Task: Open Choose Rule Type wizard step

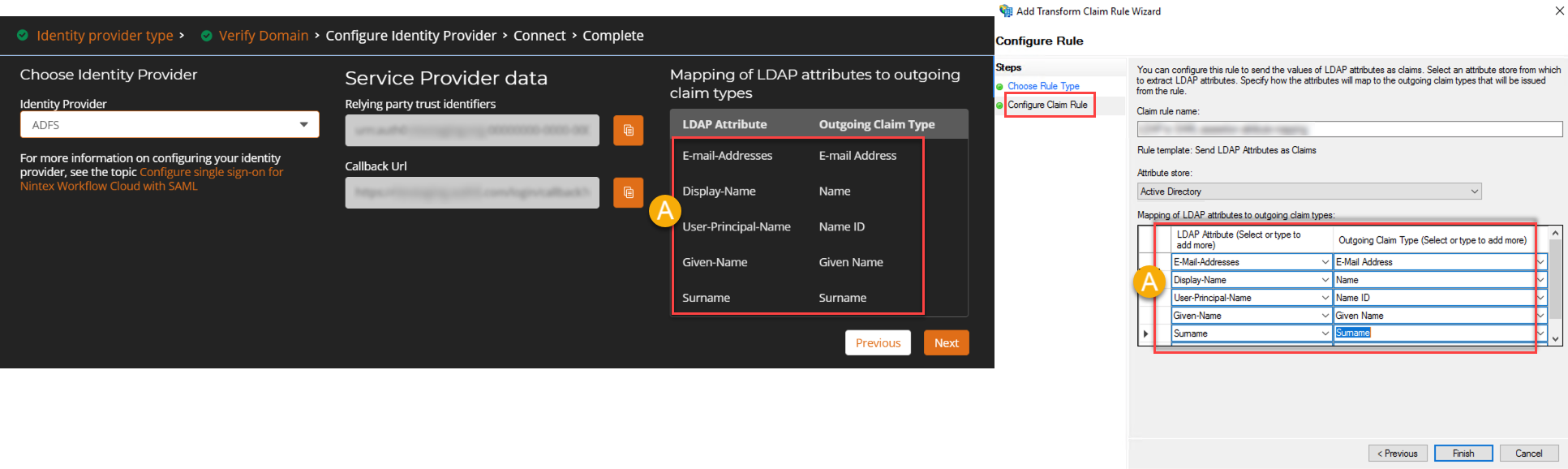Action: (1043, 86)
